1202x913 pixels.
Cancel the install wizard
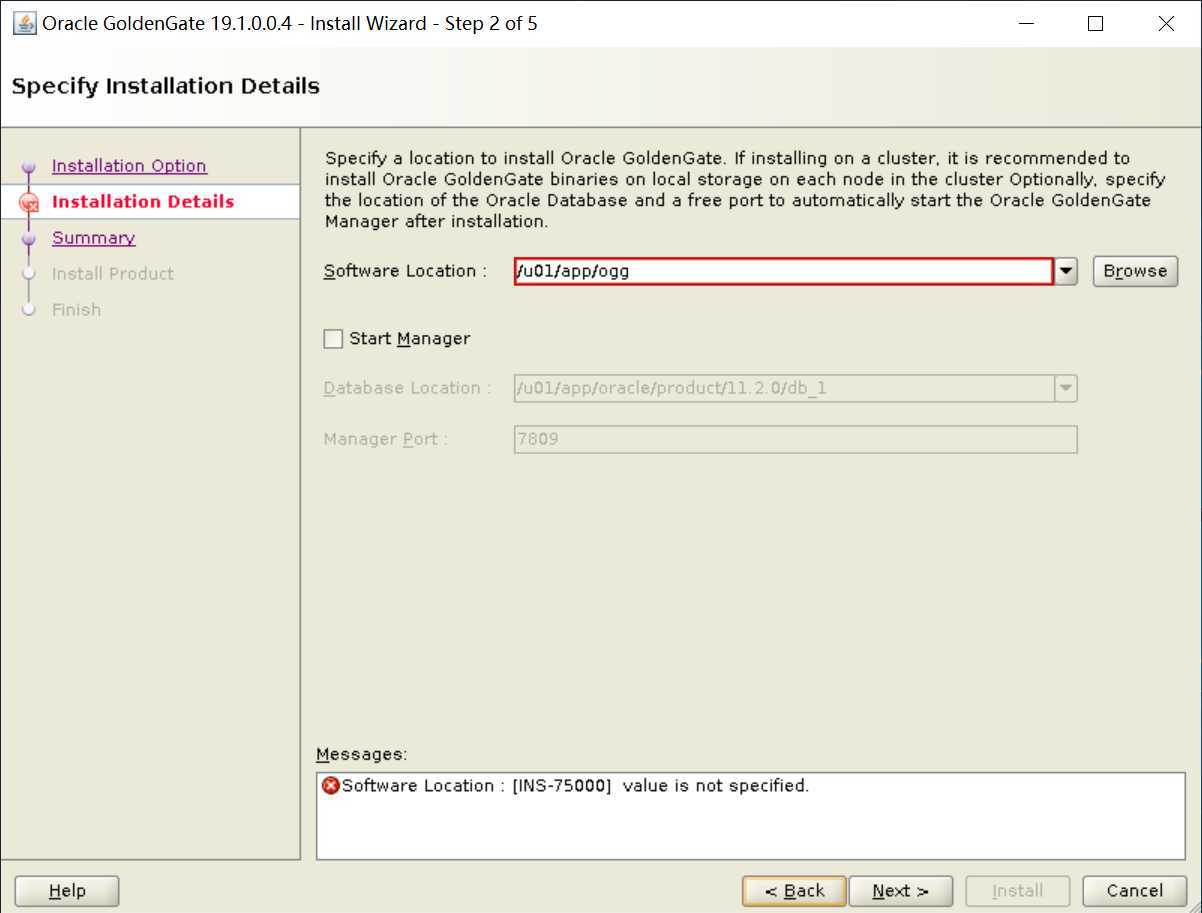pyautogui.click(x=1135, y=891)
